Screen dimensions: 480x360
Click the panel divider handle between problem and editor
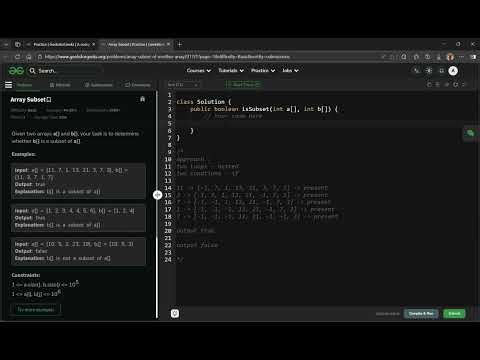click(157, 195)
